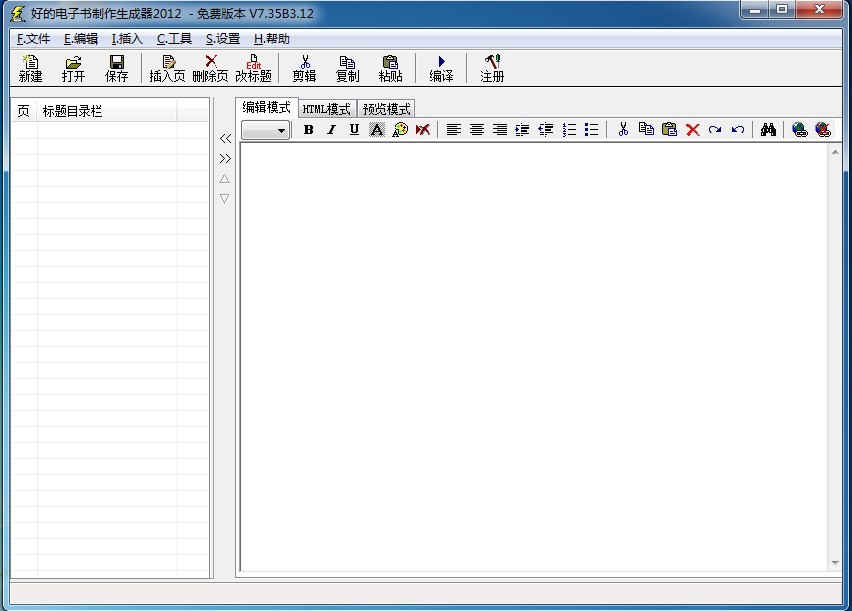Click the 改标题 edit title icon

253,68
